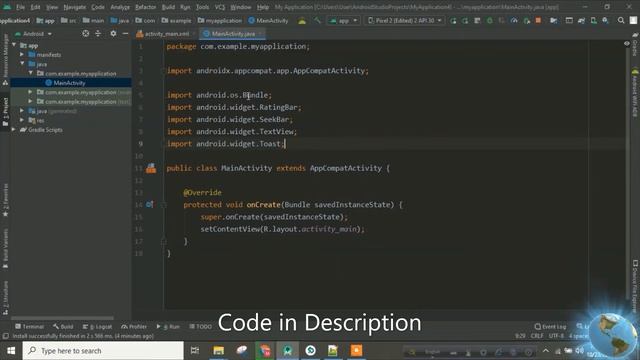Screen dimensions: 640x360
Task: Select the MainActivity.java editor tab
Action: click(232, 34)
